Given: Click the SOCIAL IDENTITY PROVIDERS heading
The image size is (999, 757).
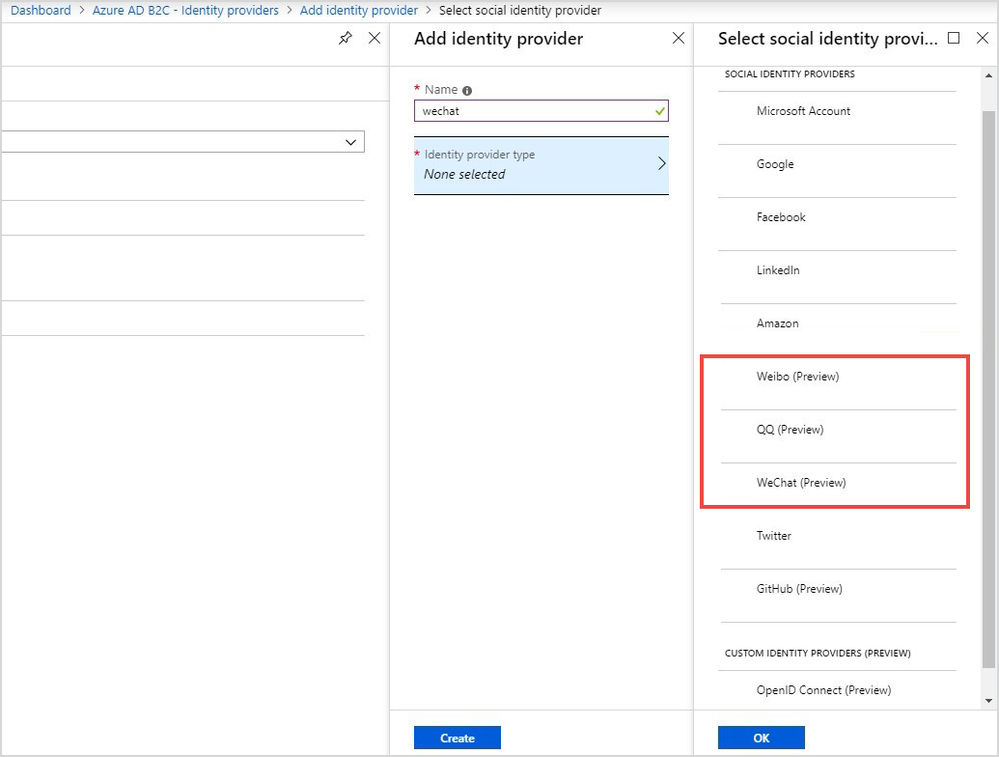Looking at the screenshot, I should 789,74.
